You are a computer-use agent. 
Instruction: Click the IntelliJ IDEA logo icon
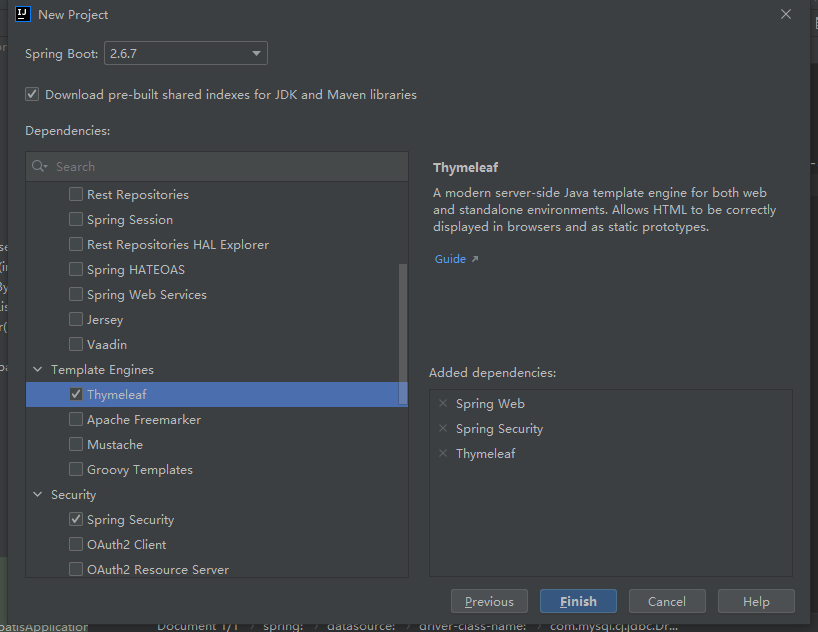pos(23,14)
